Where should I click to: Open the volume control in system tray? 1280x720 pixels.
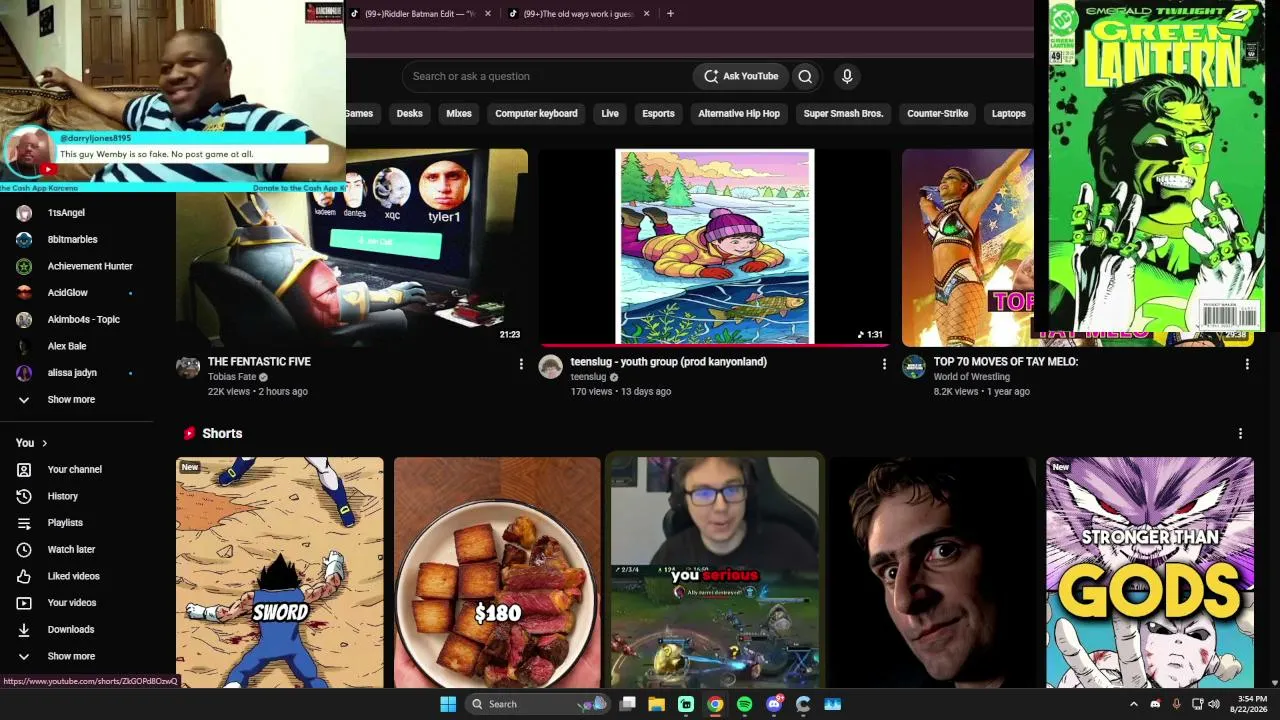click(1214, 704)
